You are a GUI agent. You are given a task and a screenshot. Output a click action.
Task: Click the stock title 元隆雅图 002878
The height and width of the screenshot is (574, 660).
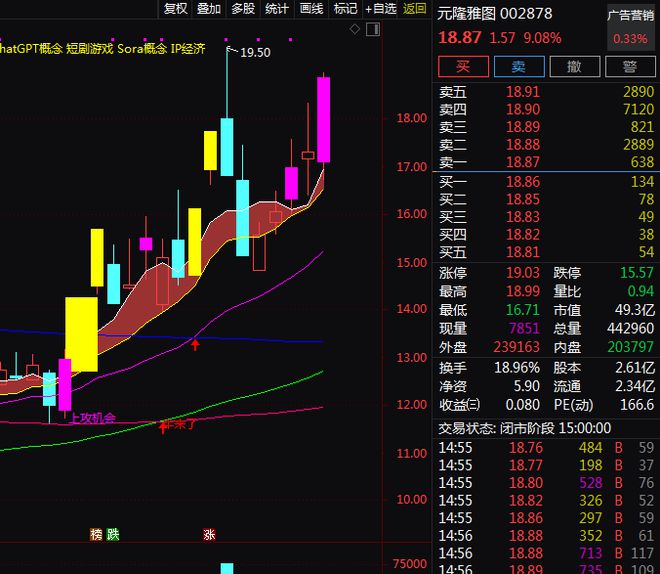point(495,14)
